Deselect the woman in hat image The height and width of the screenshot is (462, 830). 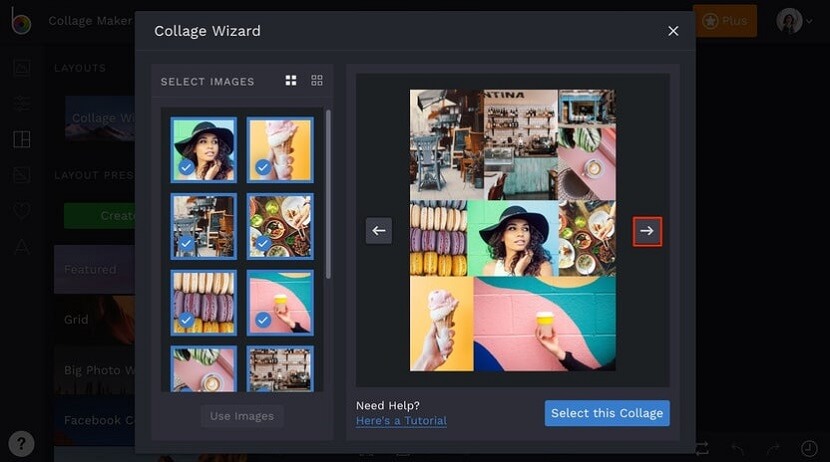pos(204,150)
